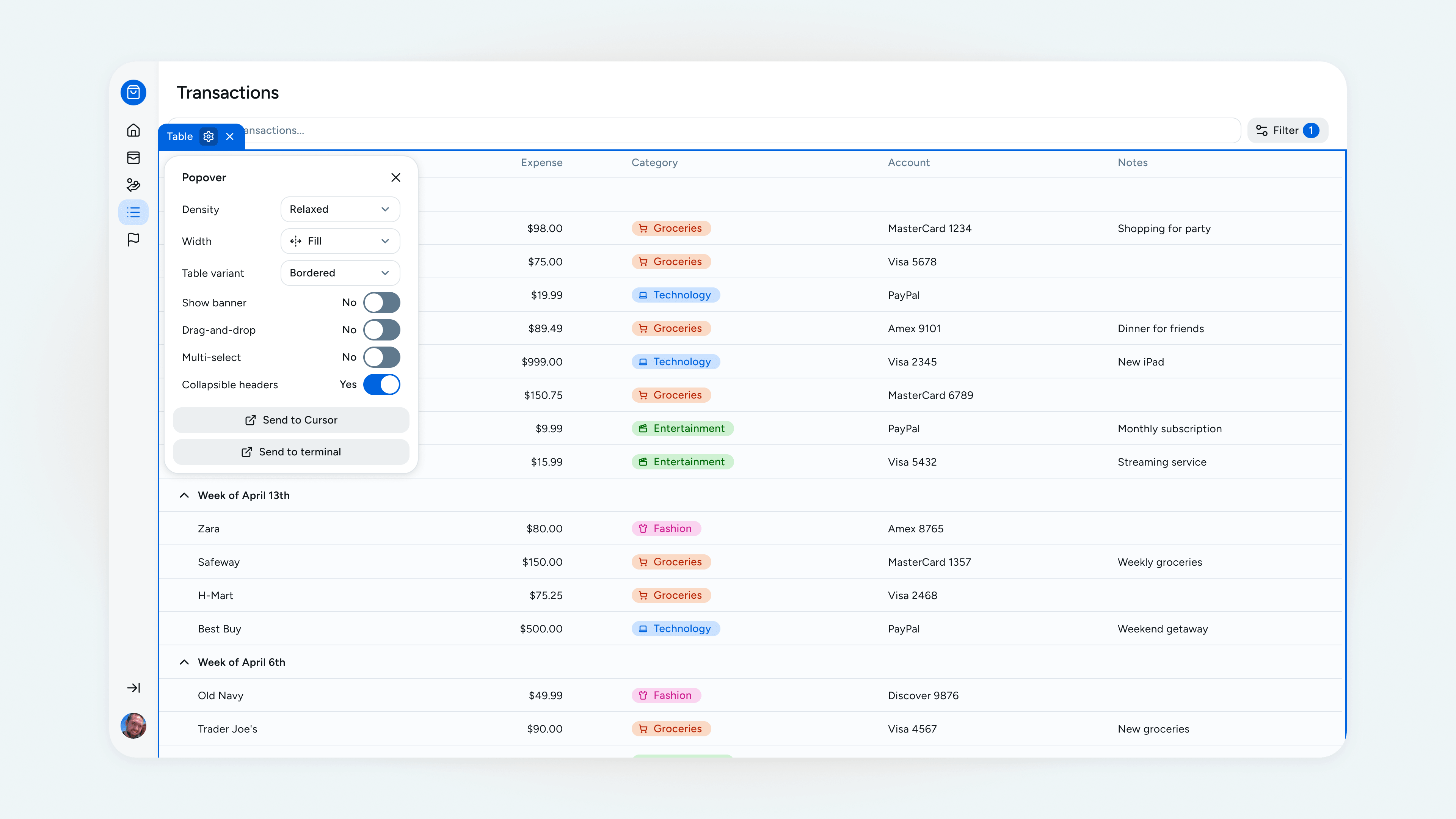Click the Notes column header
Viewport: 1456px width, 819px height.
[x=1133, y=163]
